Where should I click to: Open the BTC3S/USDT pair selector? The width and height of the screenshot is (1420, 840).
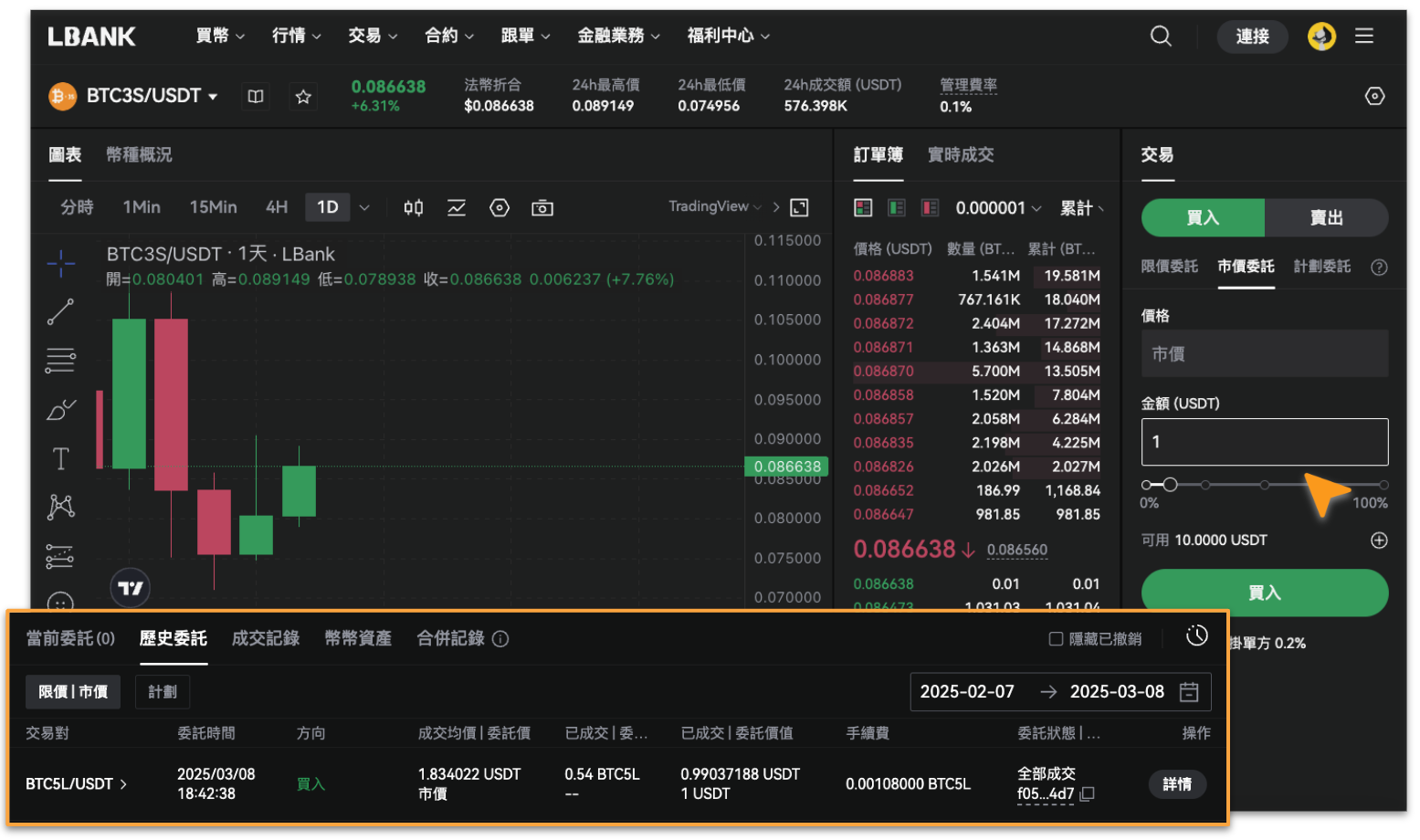[x=152, y=96]
